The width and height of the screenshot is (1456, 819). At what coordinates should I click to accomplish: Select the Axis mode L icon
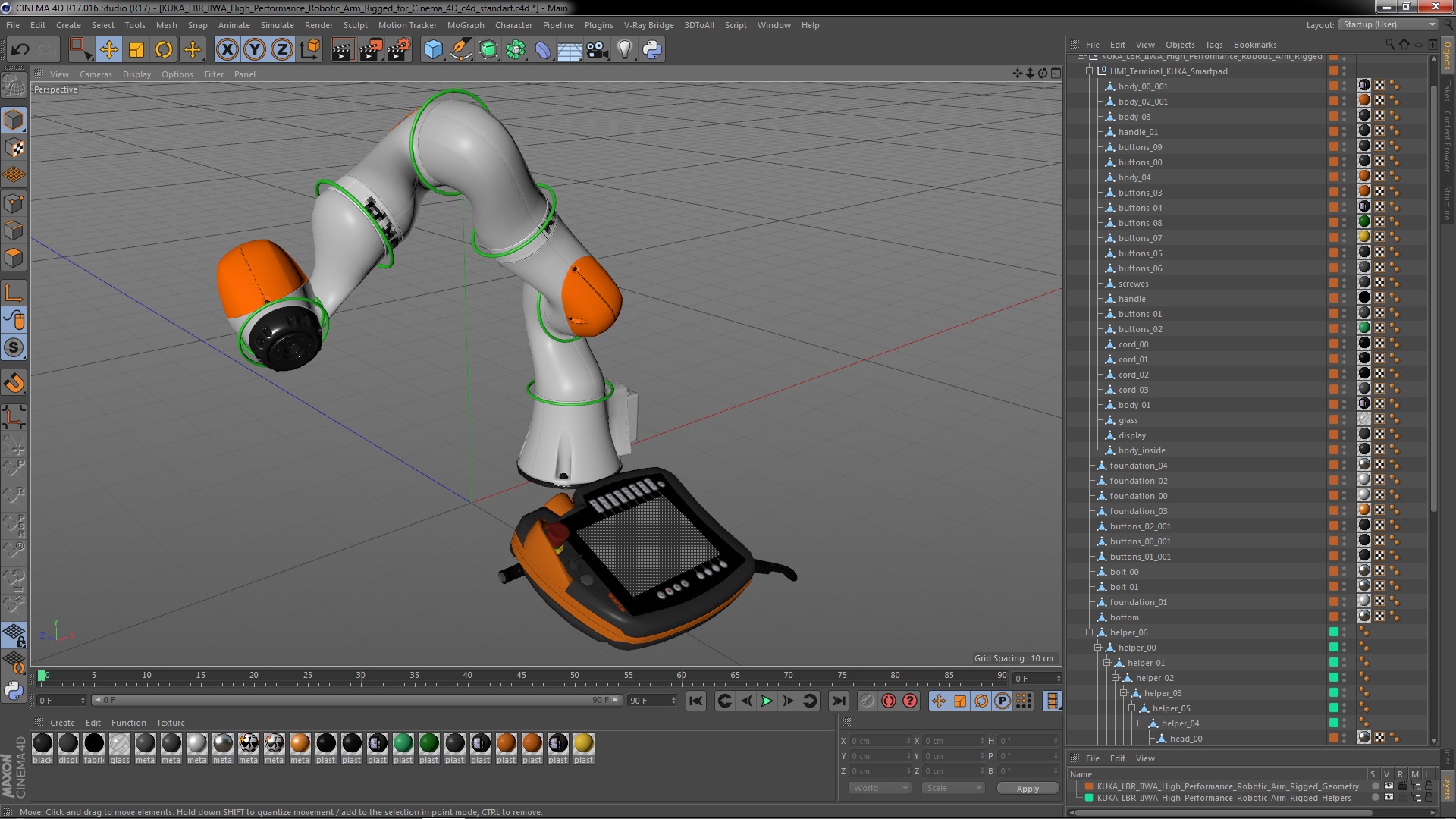(x=14, y=293)
